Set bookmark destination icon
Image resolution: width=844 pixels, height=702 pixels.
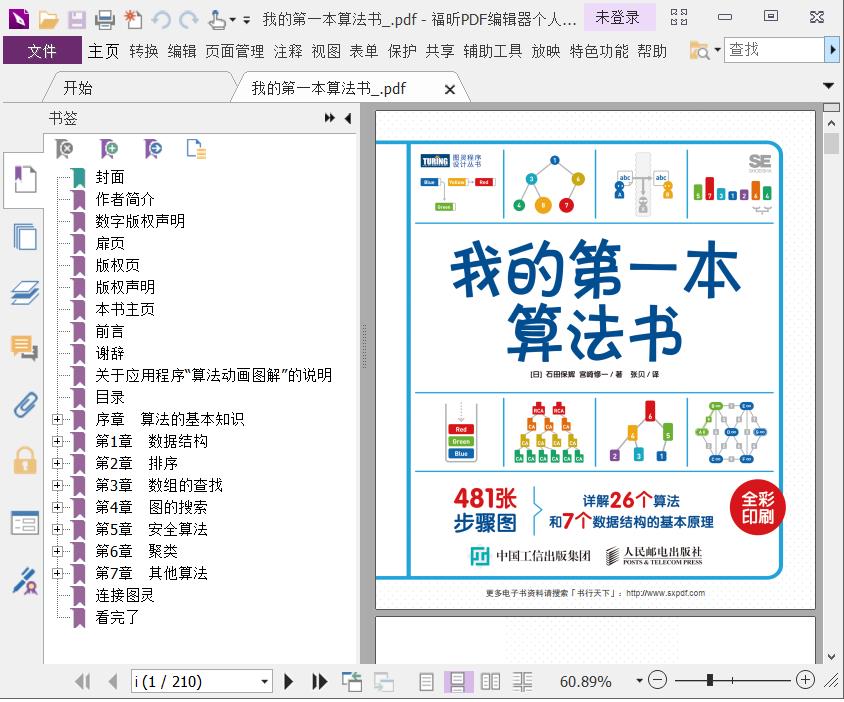(153, 149)
